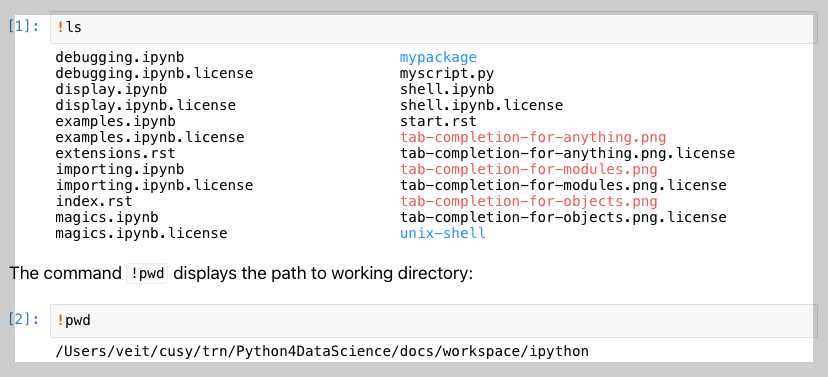Click debugging.ipynb in the output
828x377 pixels.
(x=120, y=58)
